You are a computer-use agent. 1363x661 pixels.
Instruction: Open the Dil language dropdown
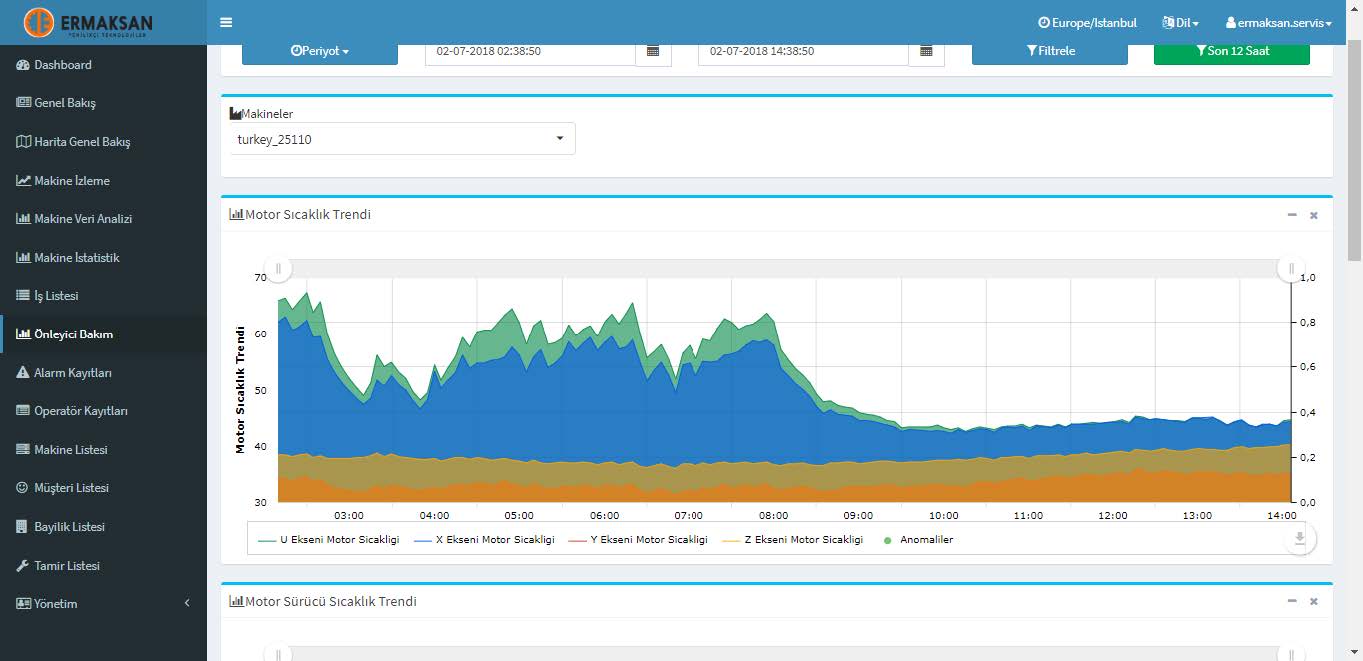1180,22
